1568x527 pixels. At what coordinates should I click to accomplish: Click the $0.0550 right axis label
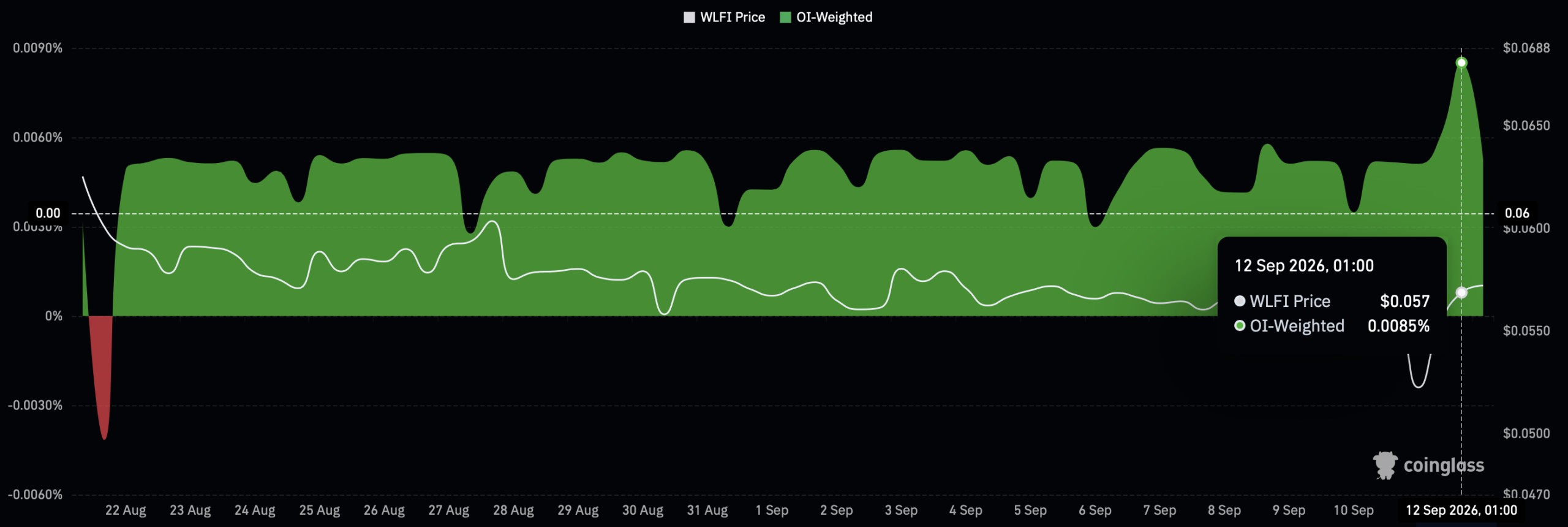pyautogui.click(x=1526, y=331)
